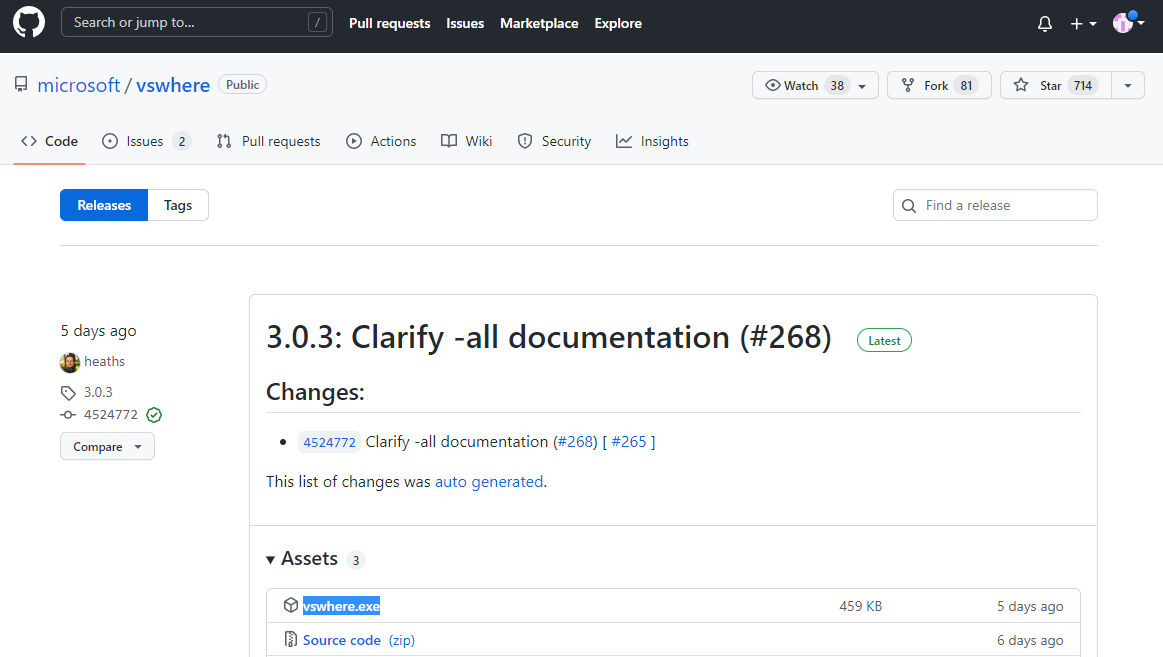1163x657 pixels.
Task: Open the repository Pull requests tab
Action: click(268, 141)
